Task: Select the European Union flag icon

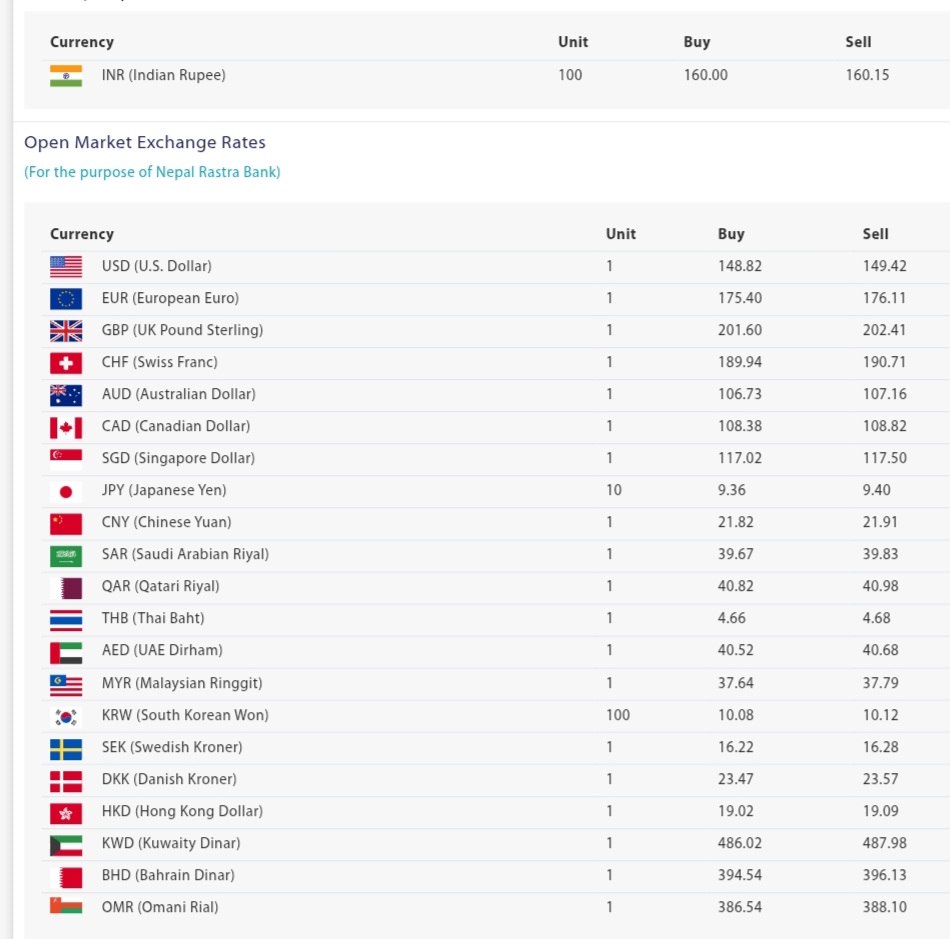Action: coord(66,299)
